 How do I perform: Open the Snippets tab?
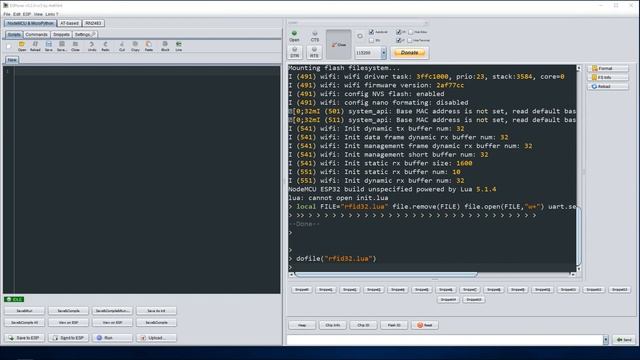[x=61, y=35]
